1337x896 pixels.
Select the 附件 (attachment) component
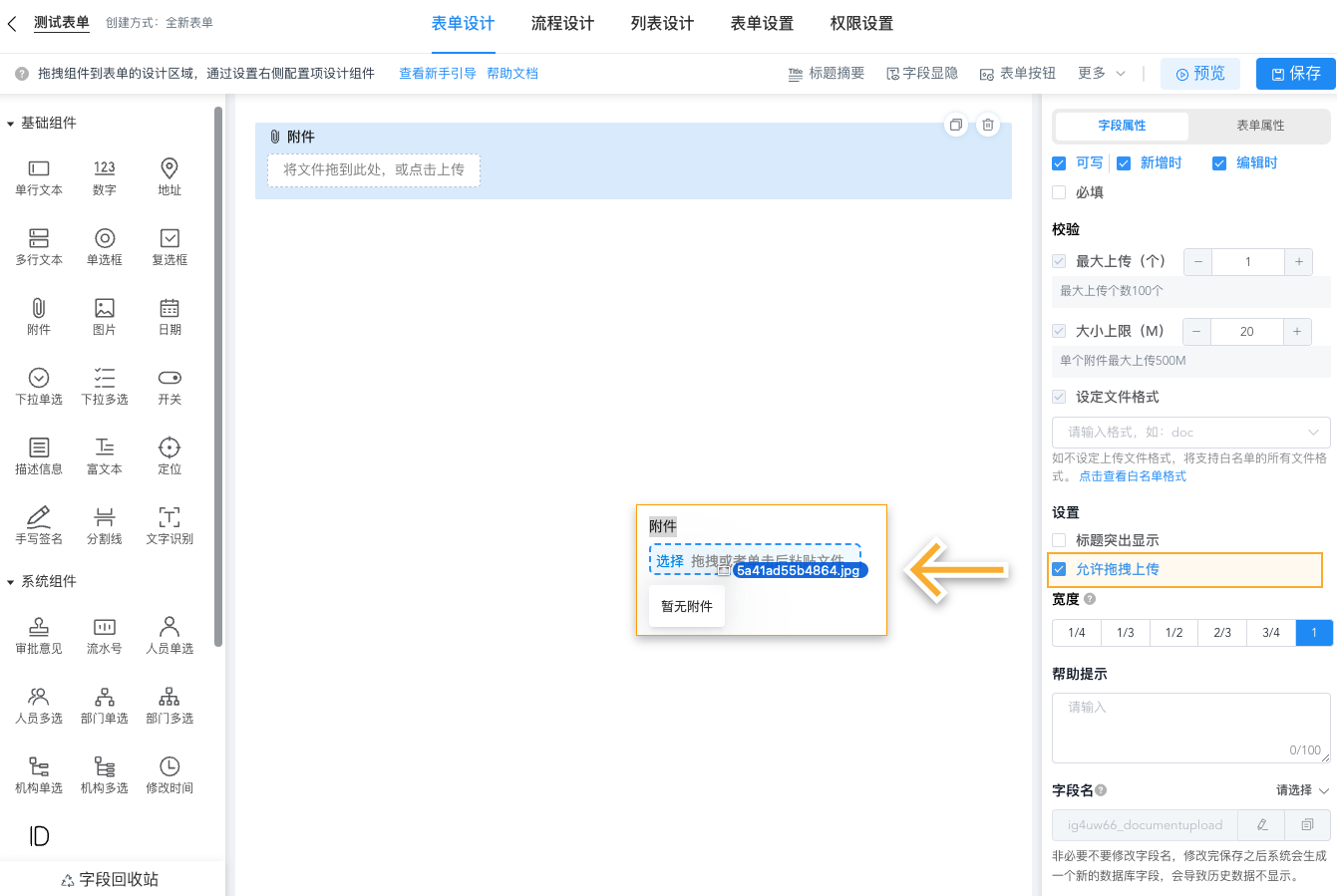point(38,316)
